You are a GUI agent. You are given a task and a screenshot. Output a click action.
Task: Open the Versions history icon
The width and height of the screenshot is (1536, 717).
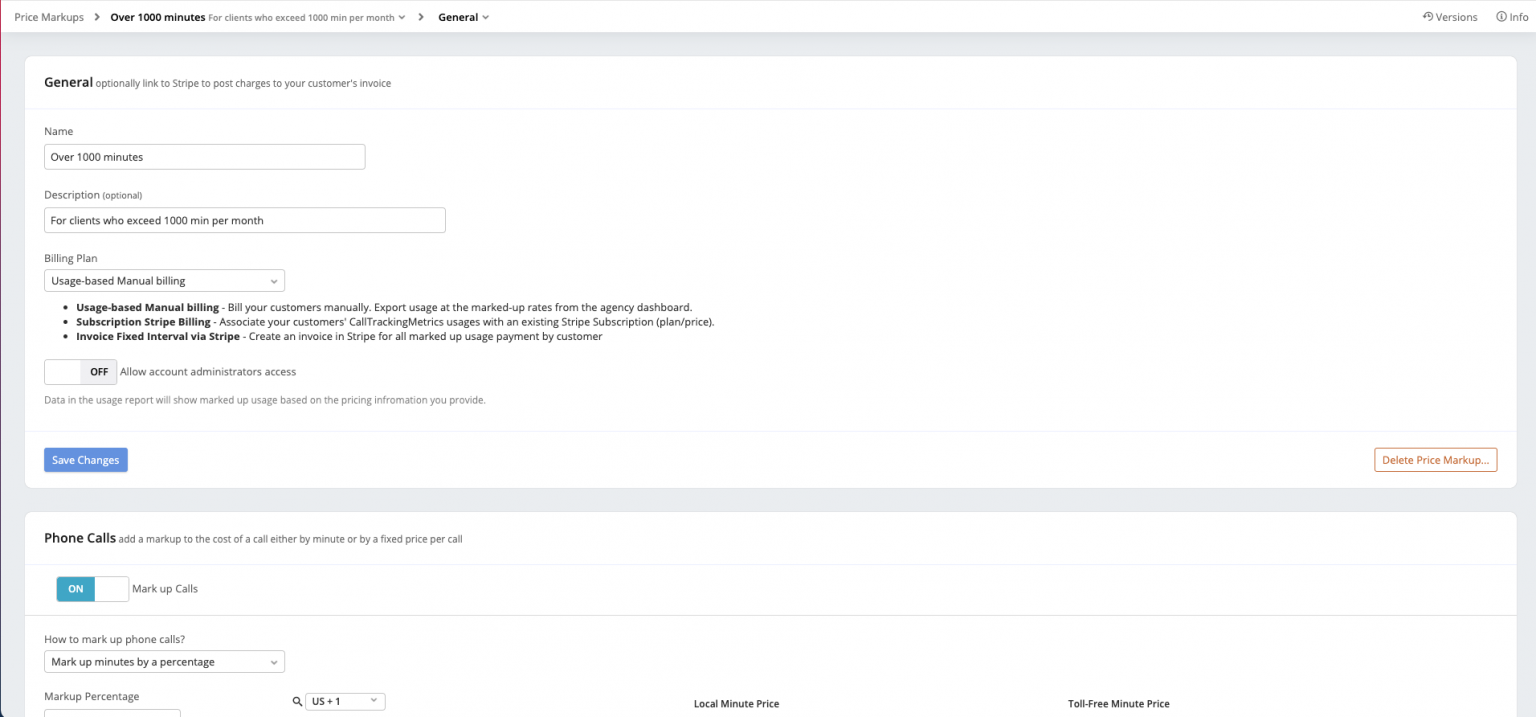click(x=1427, y=17)
